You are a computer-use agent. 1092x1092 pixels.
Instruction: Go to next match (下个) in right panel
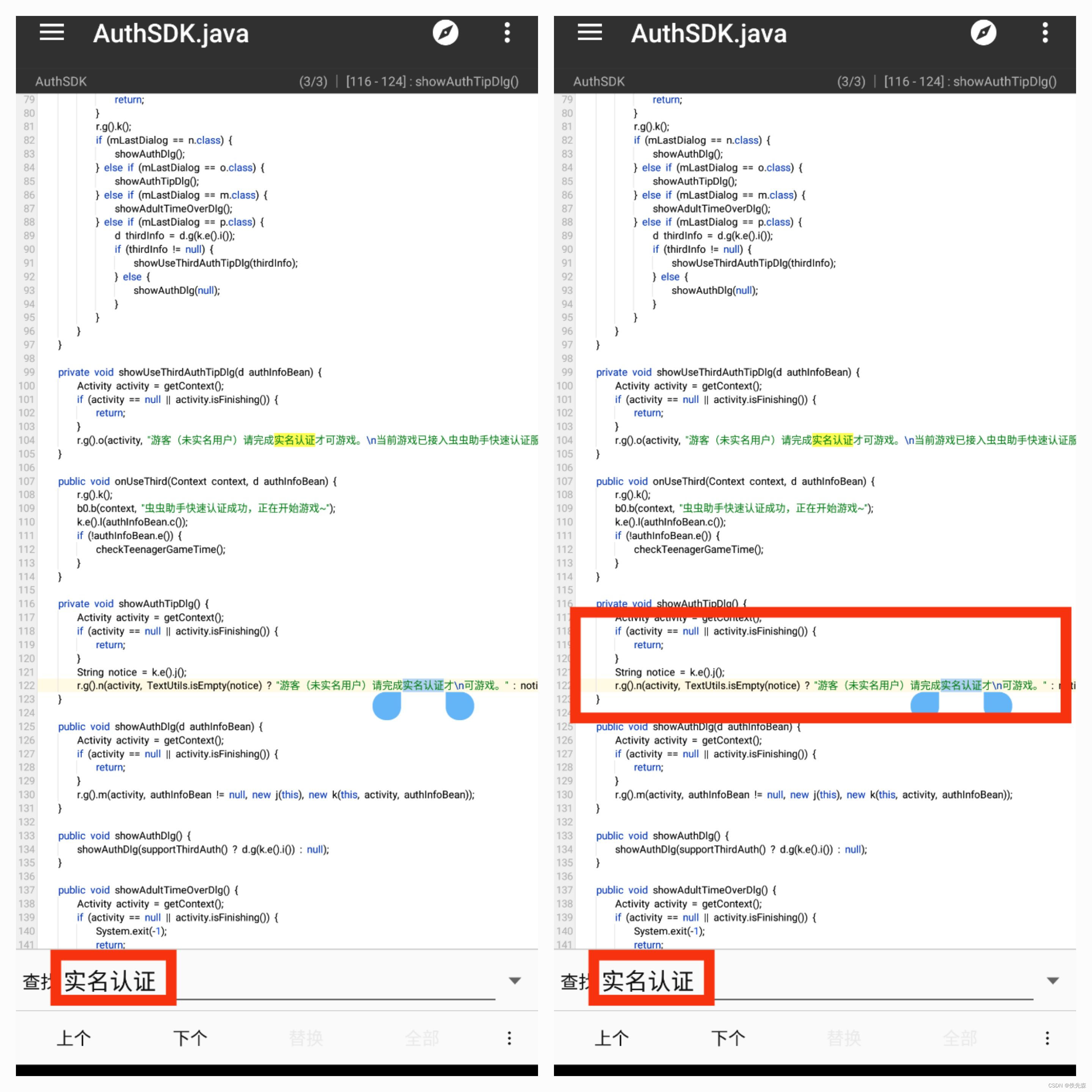[x=728, y=1038]
